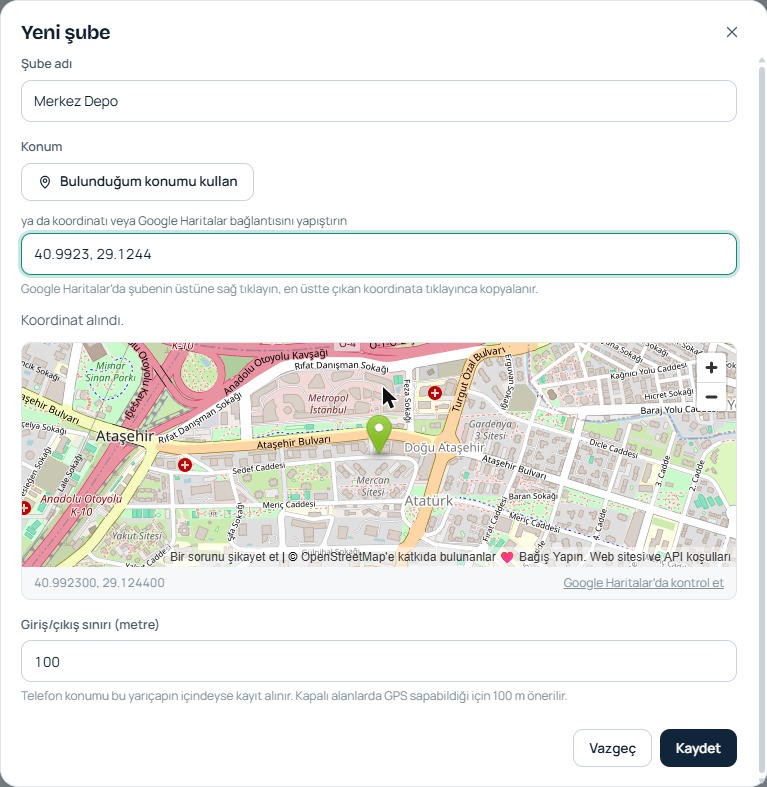Zoom out on the map
This screenshot has height=787, width=767.
(x=711, y=397)
